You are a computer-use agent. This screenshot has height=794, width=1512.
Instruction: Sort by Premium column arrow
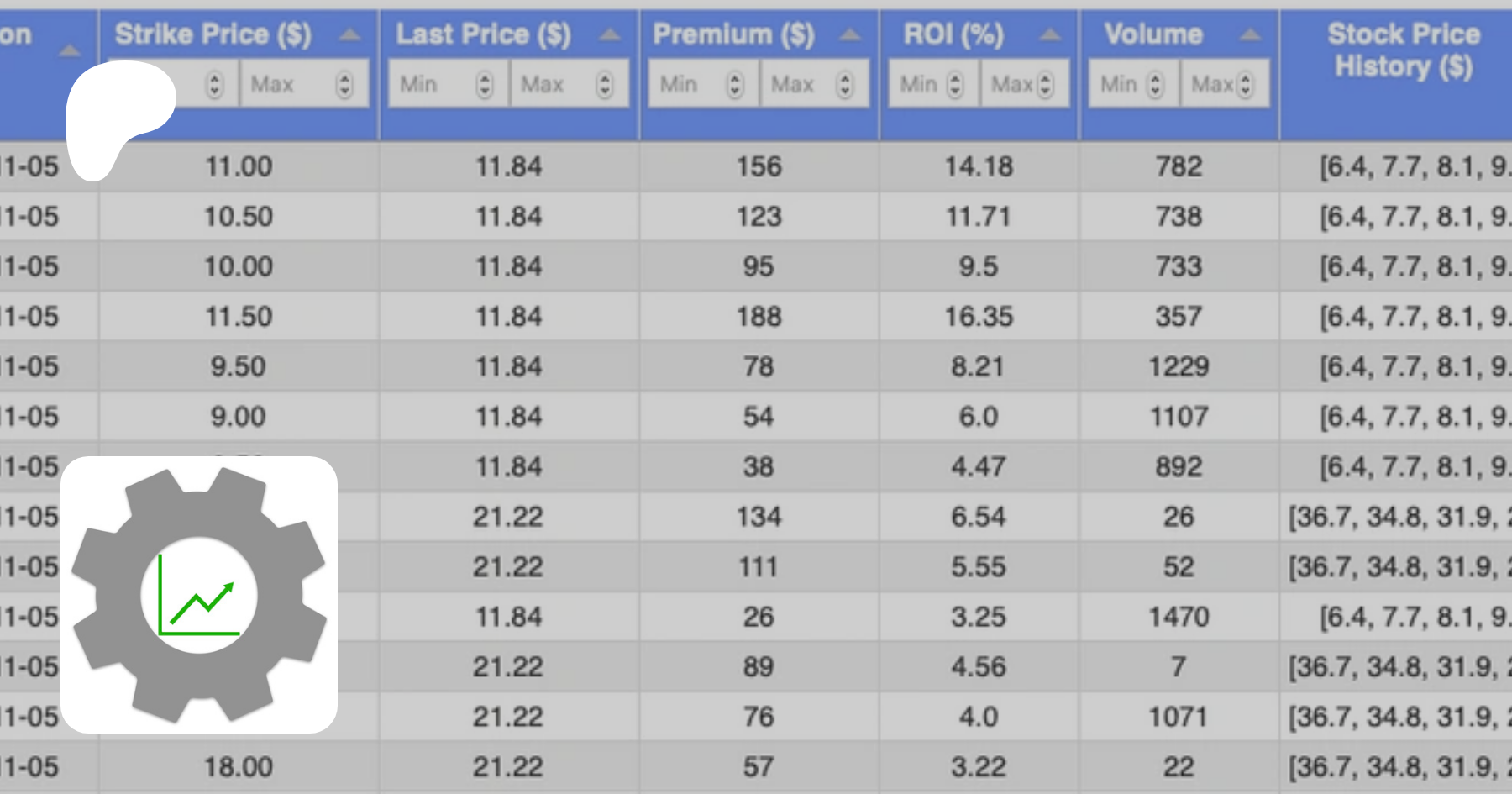pyautogui.click(x=850, y=35)
